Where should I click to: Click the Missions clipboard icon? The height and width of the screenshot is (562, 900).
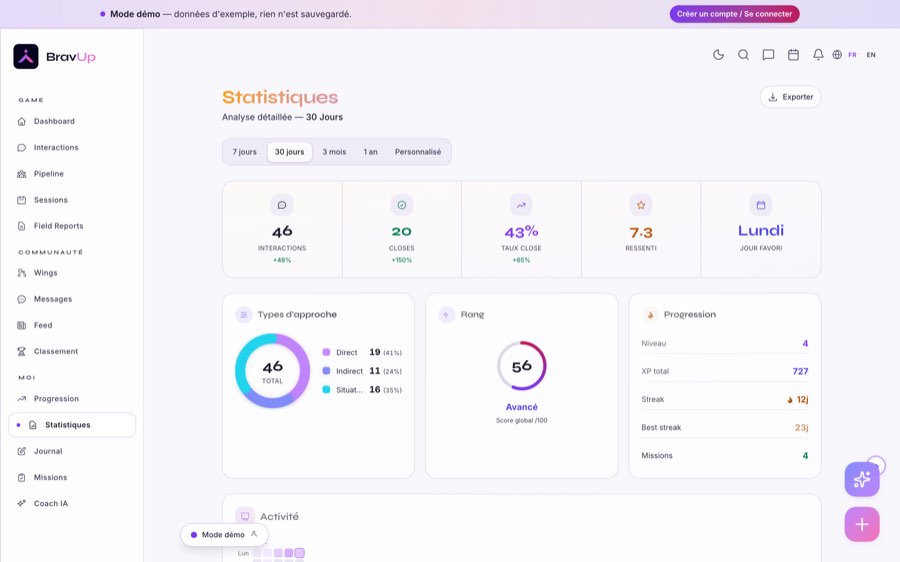[22, 477]
